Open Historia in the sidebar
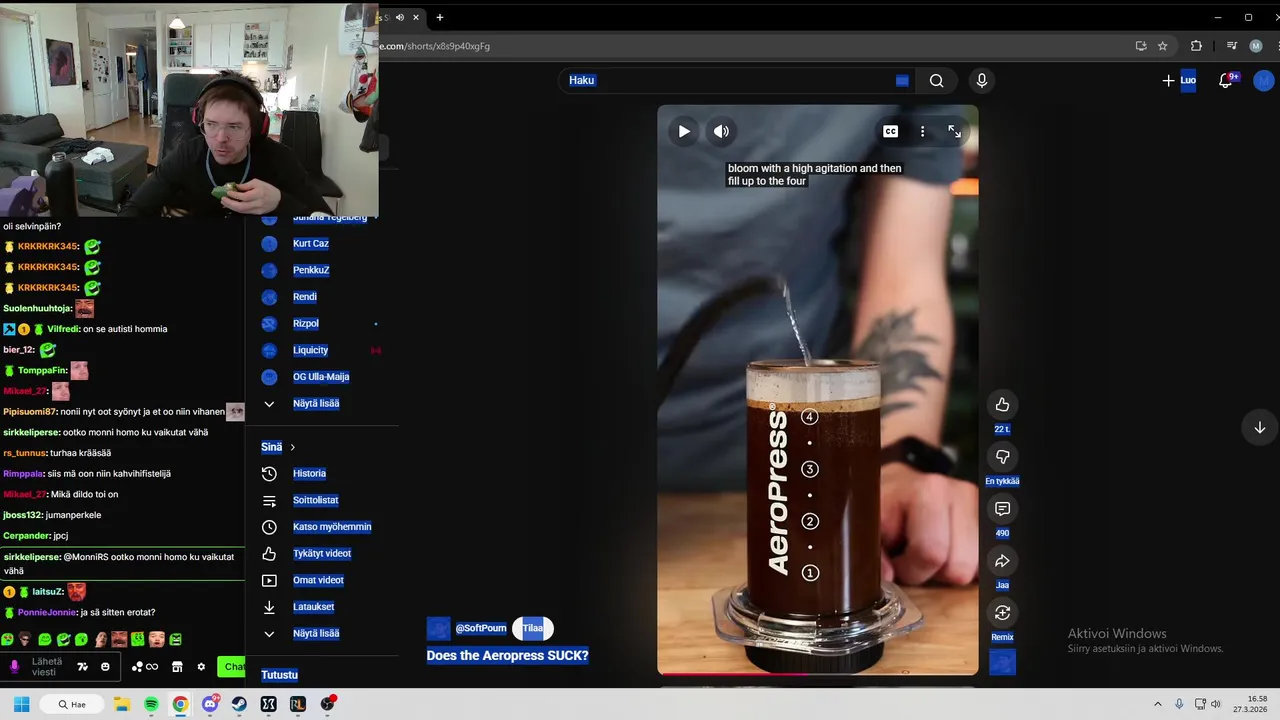The height and width of the screenshot is (720, 1280). click(309, 474)
